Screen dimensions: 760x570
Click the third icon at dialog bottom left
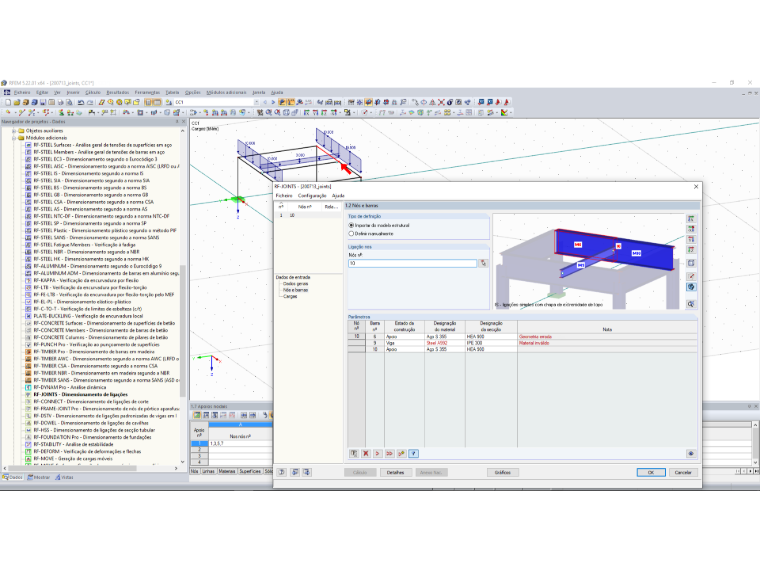coord(307,472)
